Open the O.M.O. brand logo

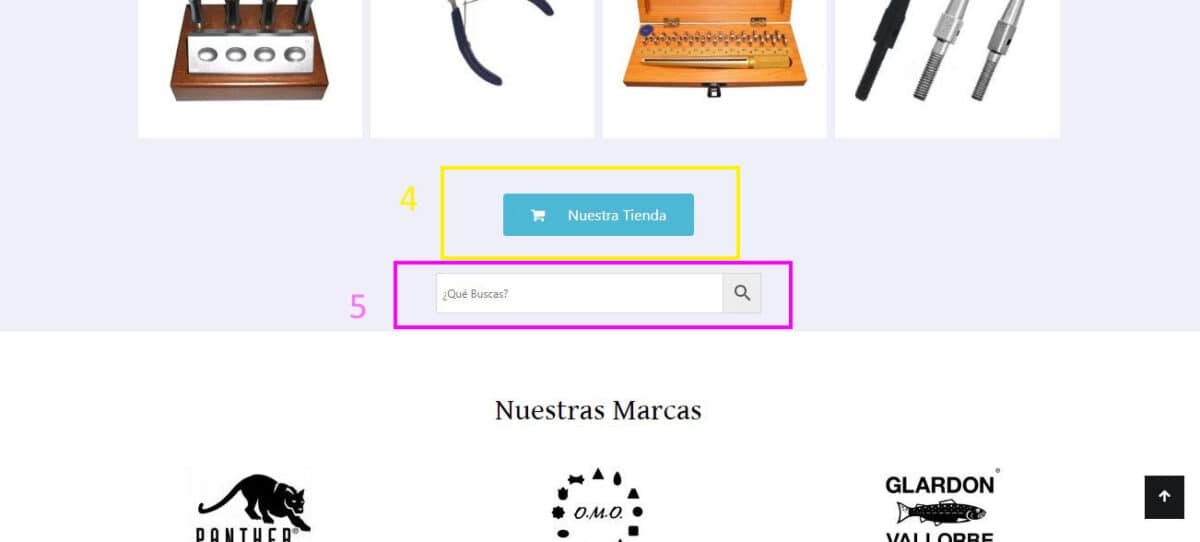[x=598, y=505]
